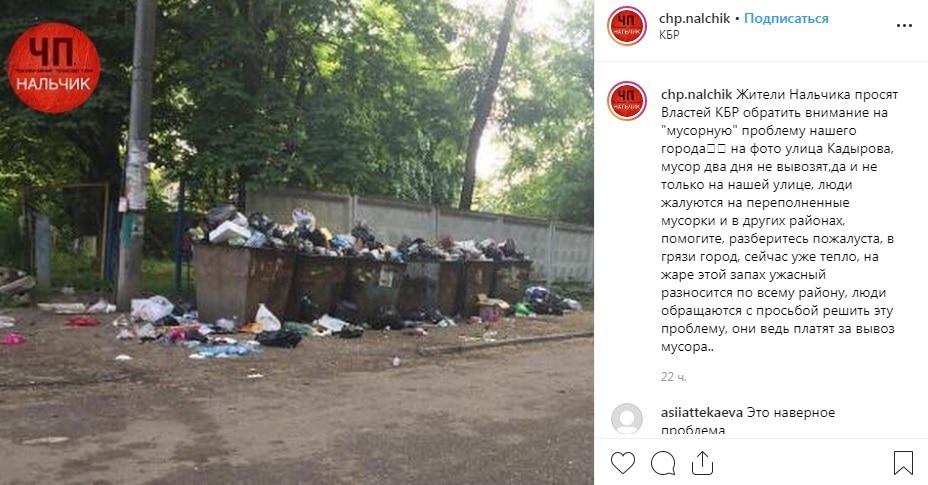Click the post caption text about мусорную проблему
Image resolution: width=928 pixels, height=485 pixels.
[779, 220]
